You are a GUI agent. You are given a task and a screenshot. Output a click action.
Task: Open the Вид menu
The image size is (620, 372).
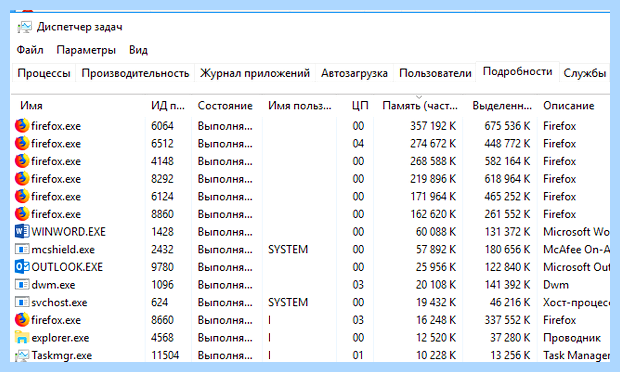pyautogui.click(x=138, y=50)
